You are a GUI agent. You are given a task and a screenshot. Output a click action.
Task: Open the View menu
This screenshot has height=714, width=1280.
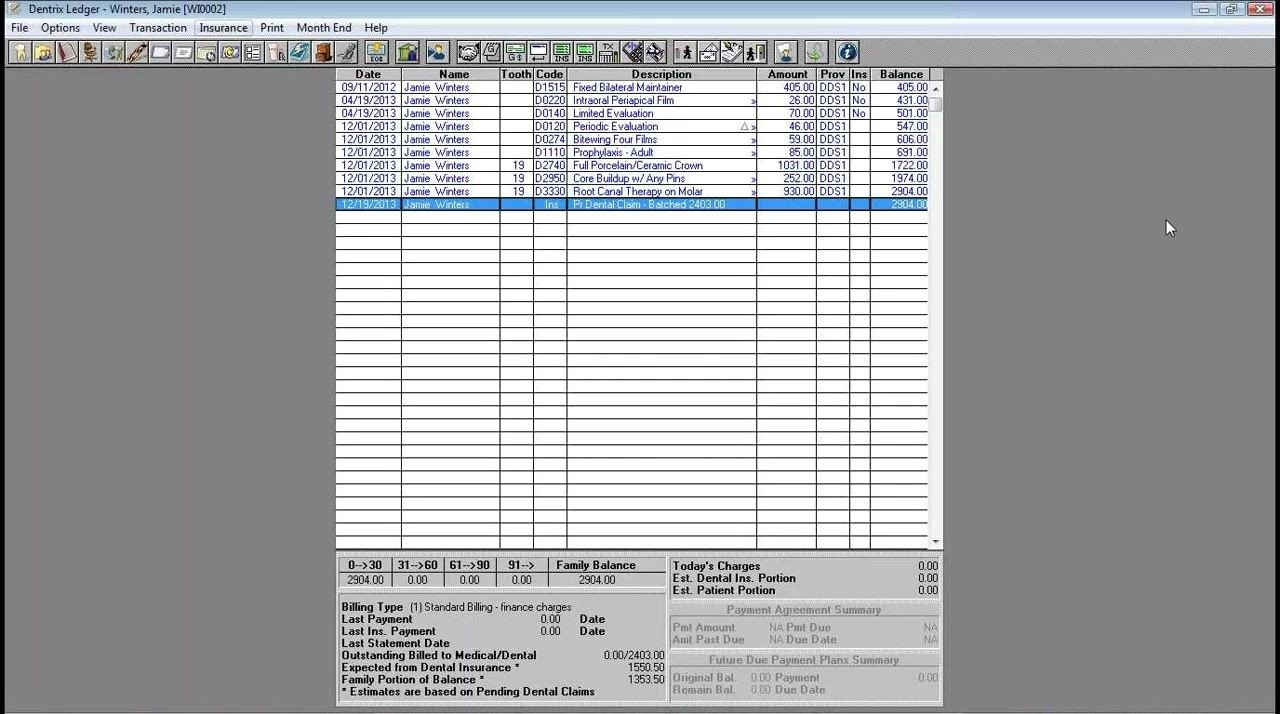[x=104, y=28]
